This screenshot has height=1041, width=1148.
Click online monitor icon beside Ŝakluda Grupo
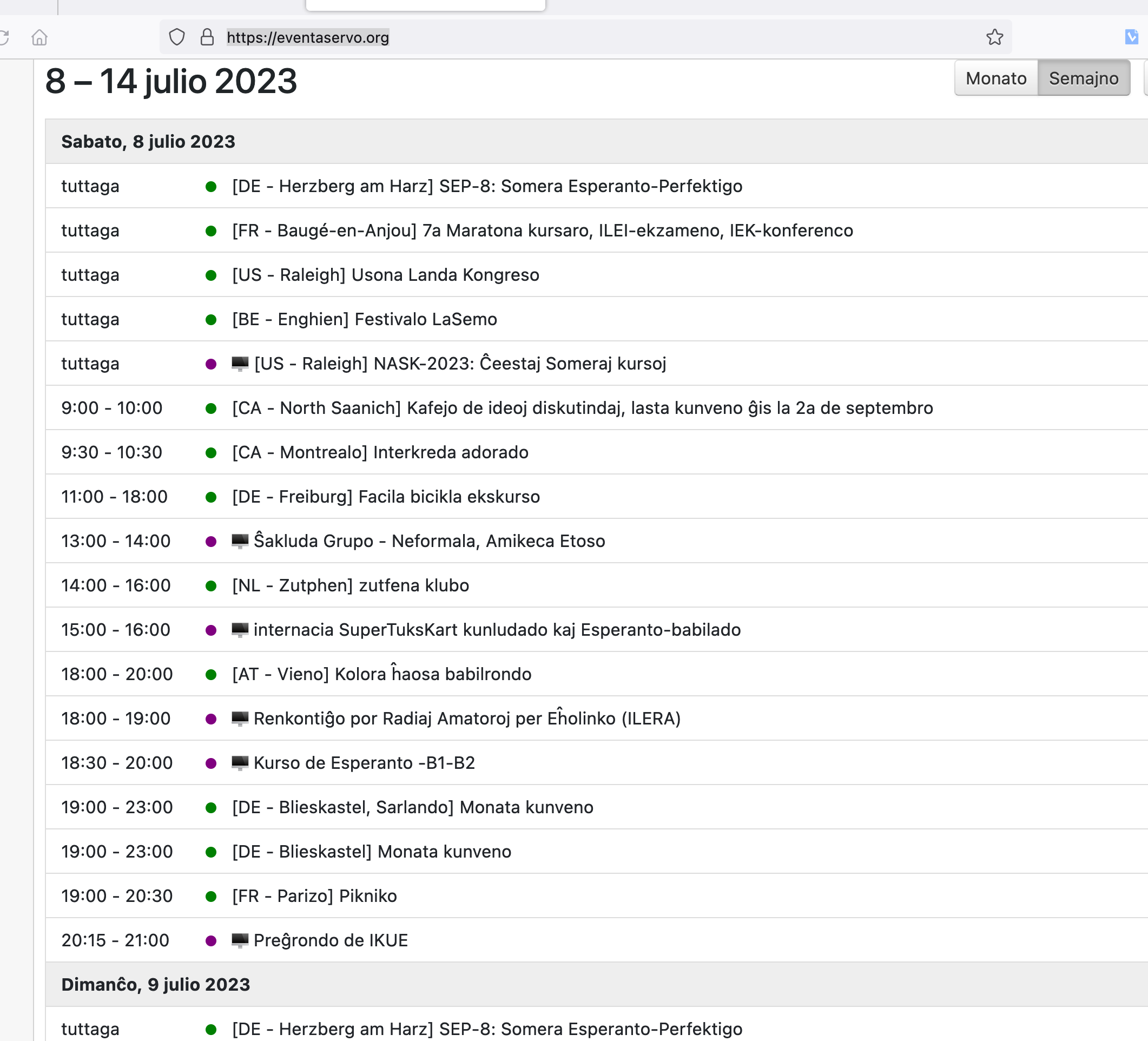click(240, 541)
